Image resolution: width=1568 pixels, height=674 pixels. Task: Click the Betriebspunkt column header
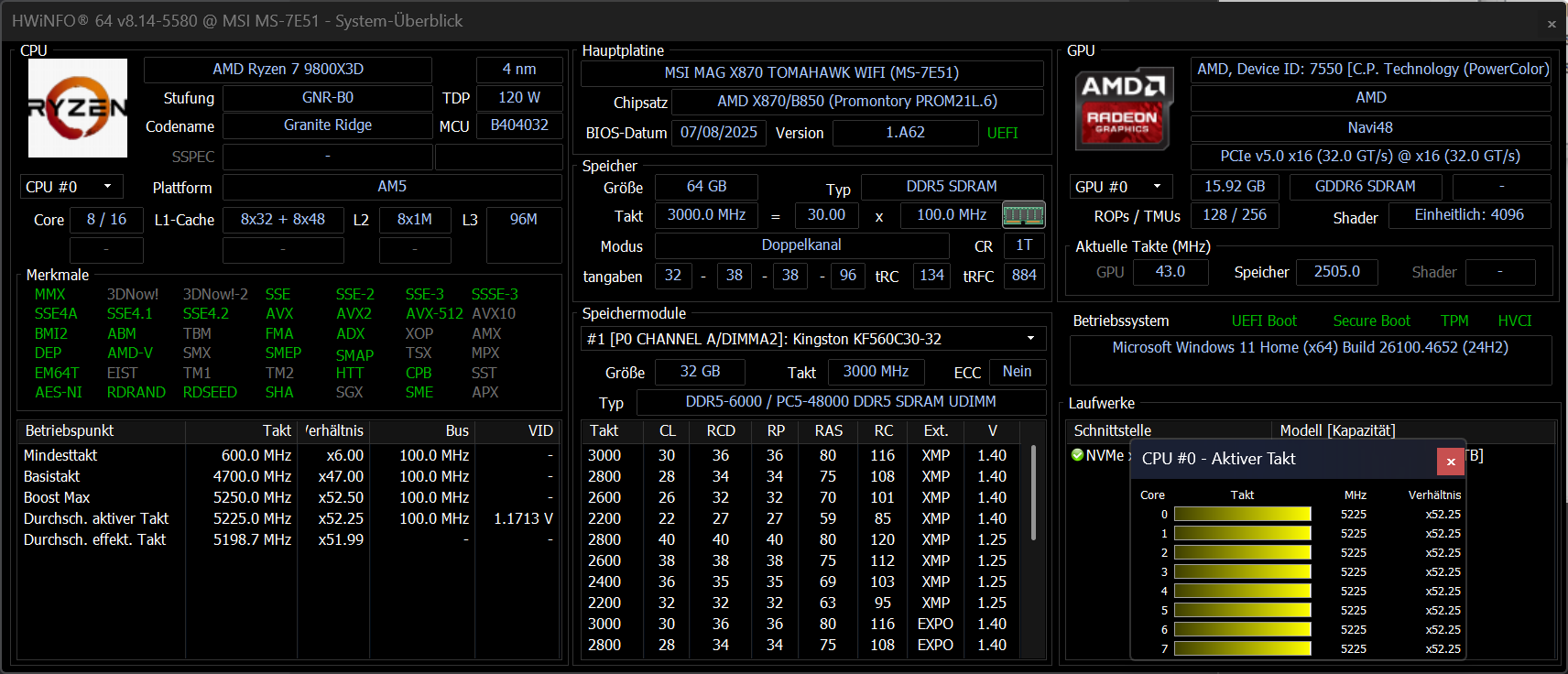tap(102, 430)
